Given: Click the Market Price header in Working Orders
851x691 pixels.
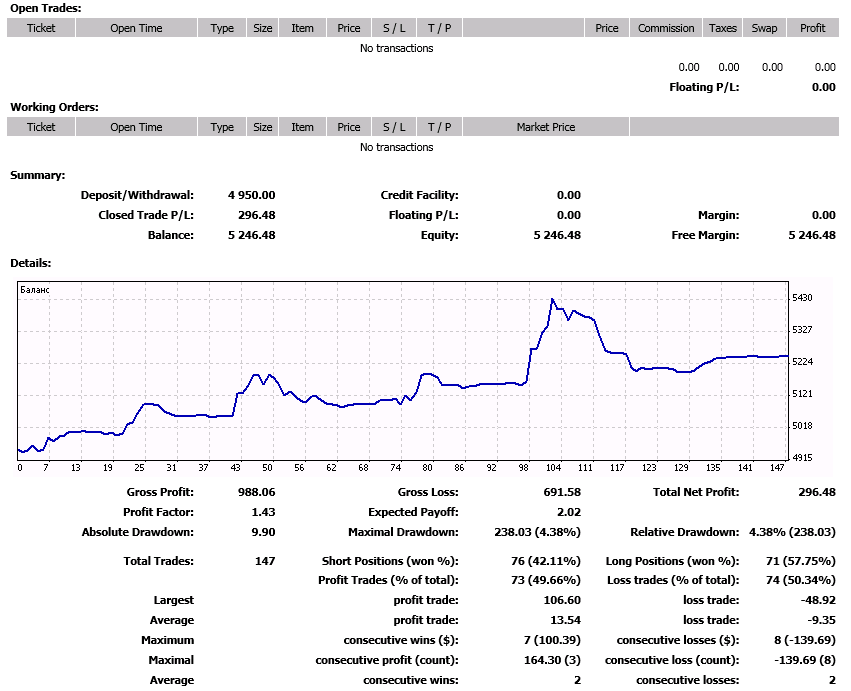Looking at the screenshot, I should point(546,127).
